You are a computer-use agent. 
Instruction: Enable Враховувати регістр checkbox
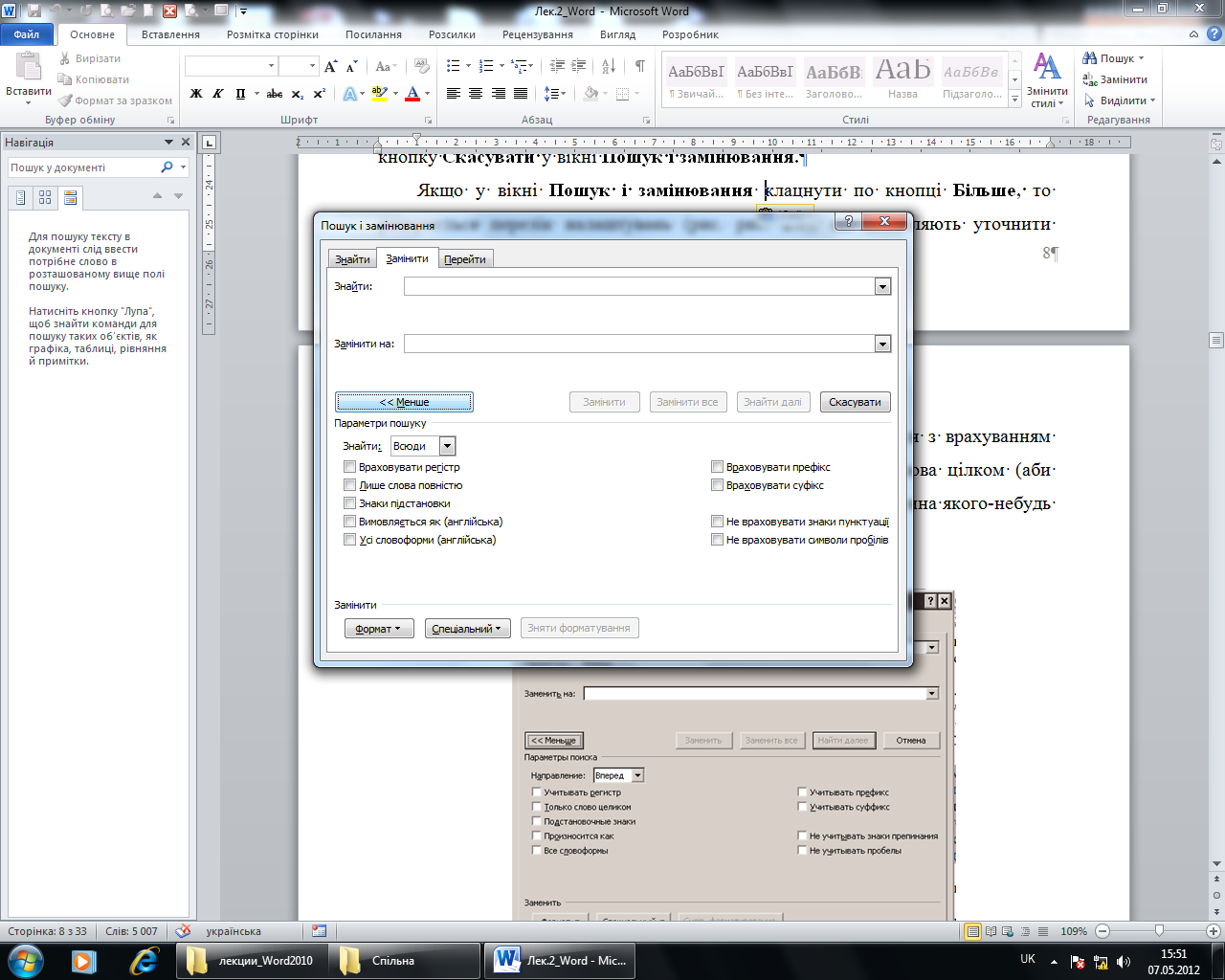point(349,467)
